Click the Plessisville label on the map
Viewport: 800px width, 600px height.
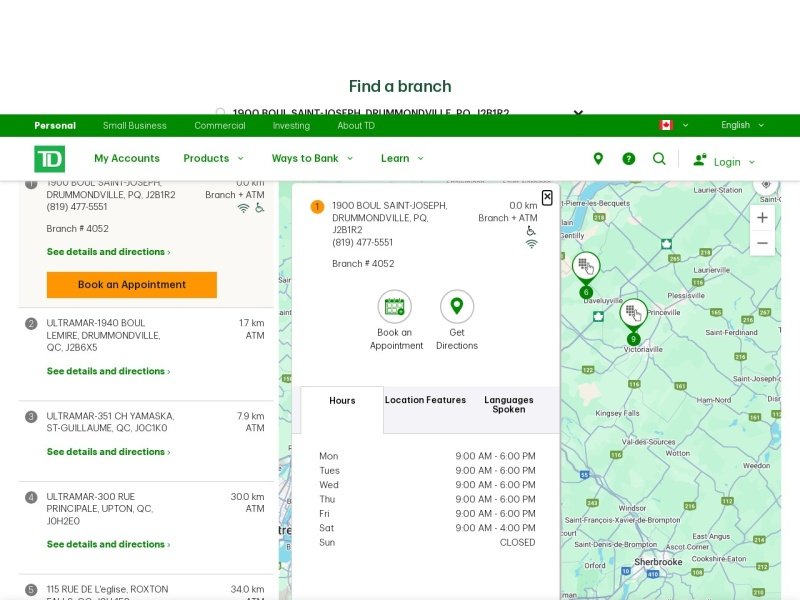pos(686,295)
